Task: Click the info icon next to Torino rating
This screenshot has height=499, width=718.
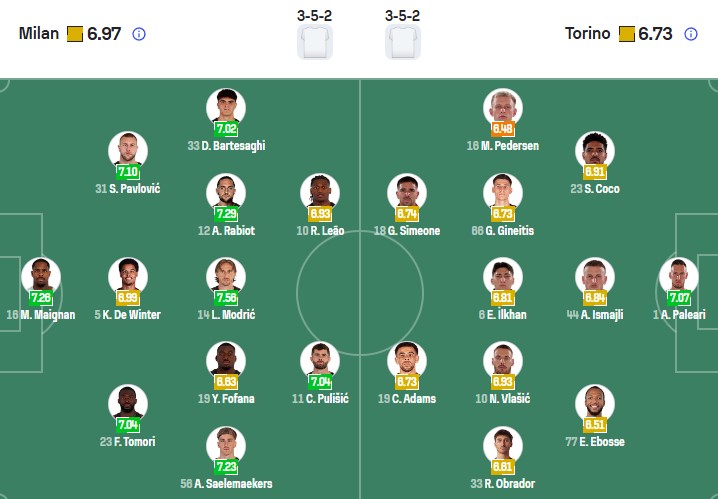Action: [x=690, y=34]
